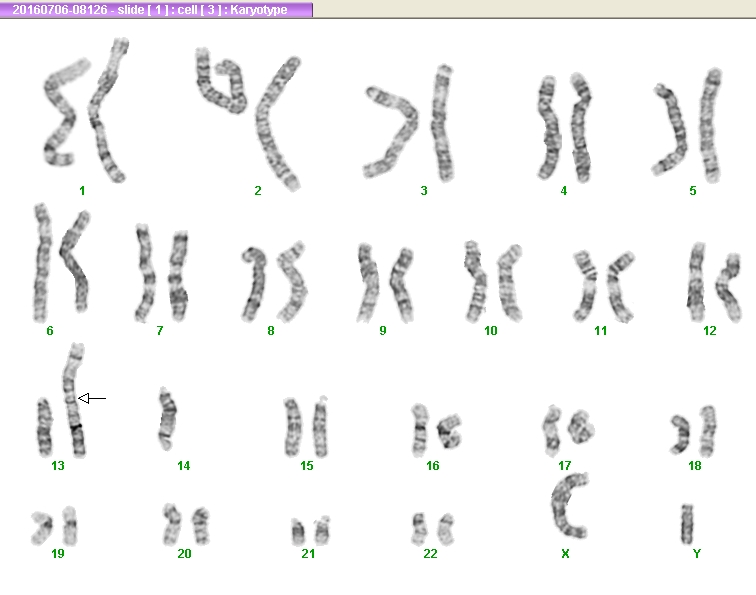
Task: Select the chromosome 10 pair
Action: (x=493, y=282)
